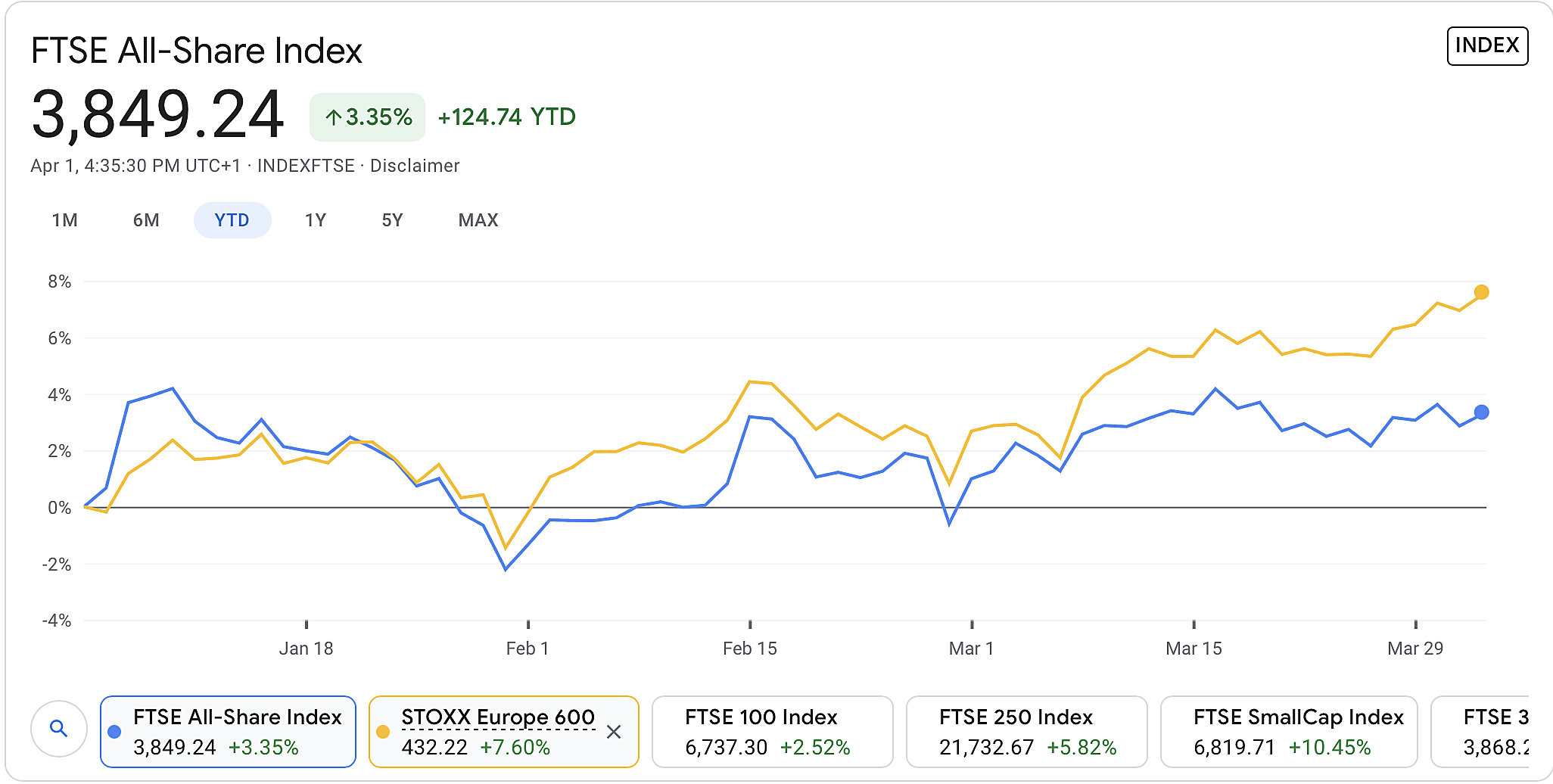Click the -4% y-axis label
The width and height of the screenshot is (1553, 784).
point(57,621)
